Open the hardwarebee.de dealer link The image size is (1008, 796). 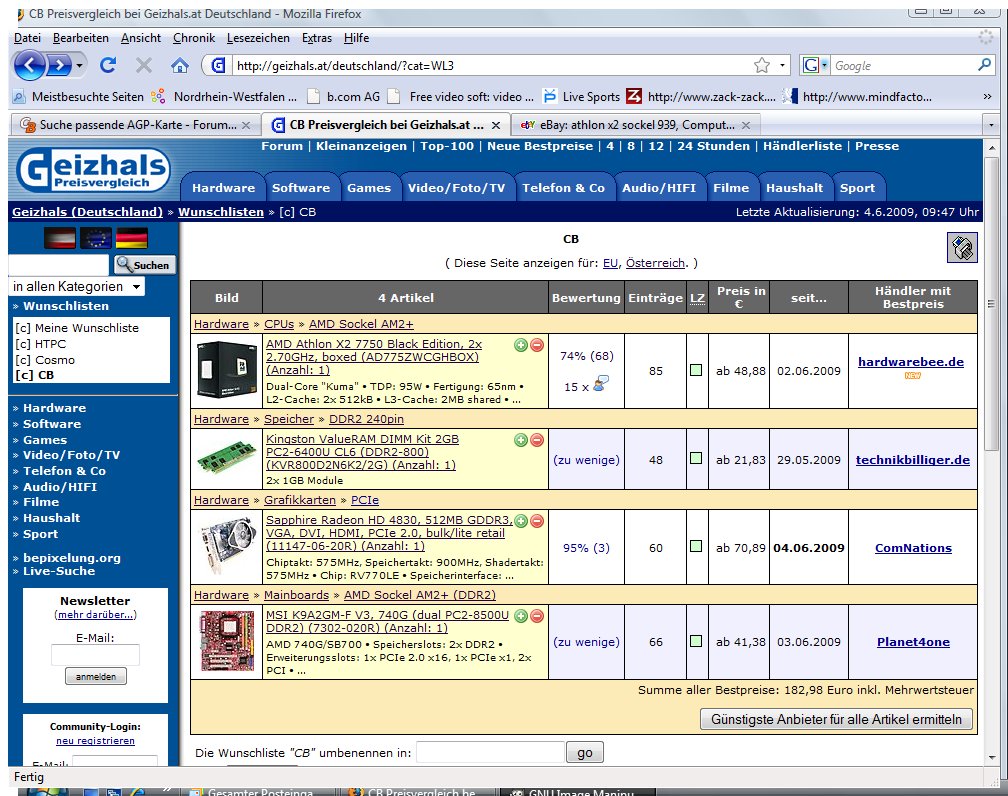tap(910, 362)
